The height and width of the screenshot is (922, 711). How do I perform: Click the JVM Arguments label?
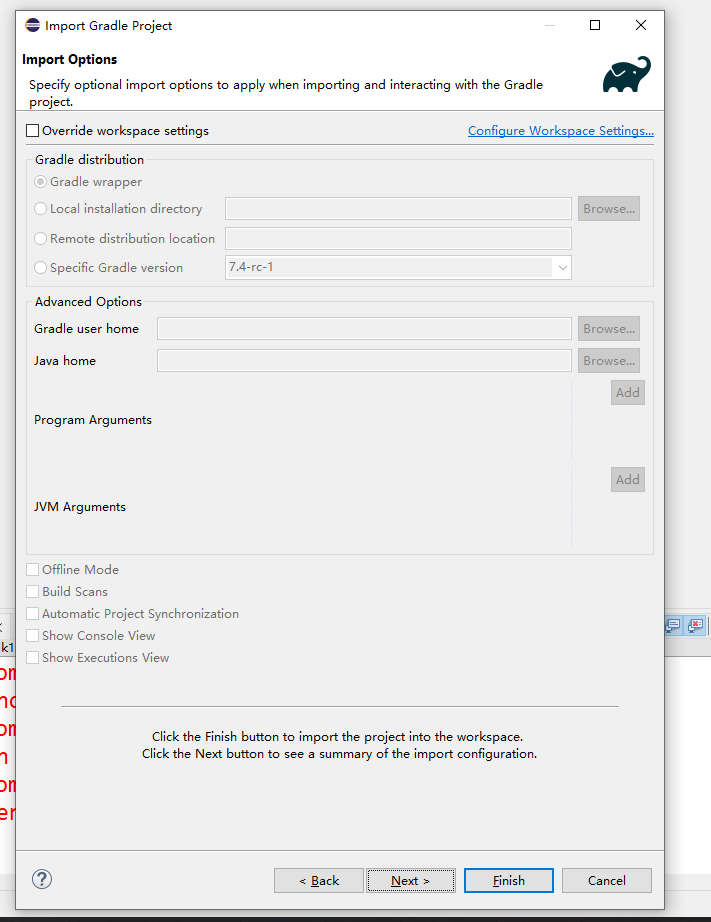pos(80,507)
